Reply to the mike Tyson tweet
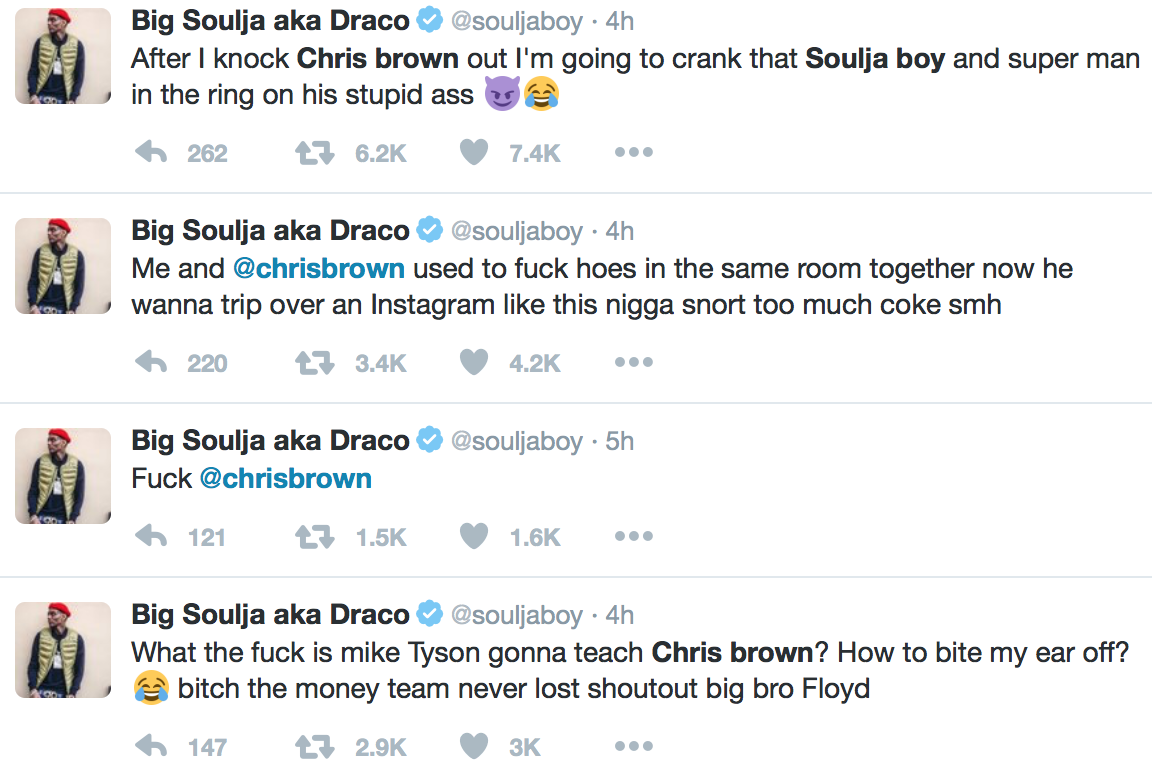 [150, 747]
